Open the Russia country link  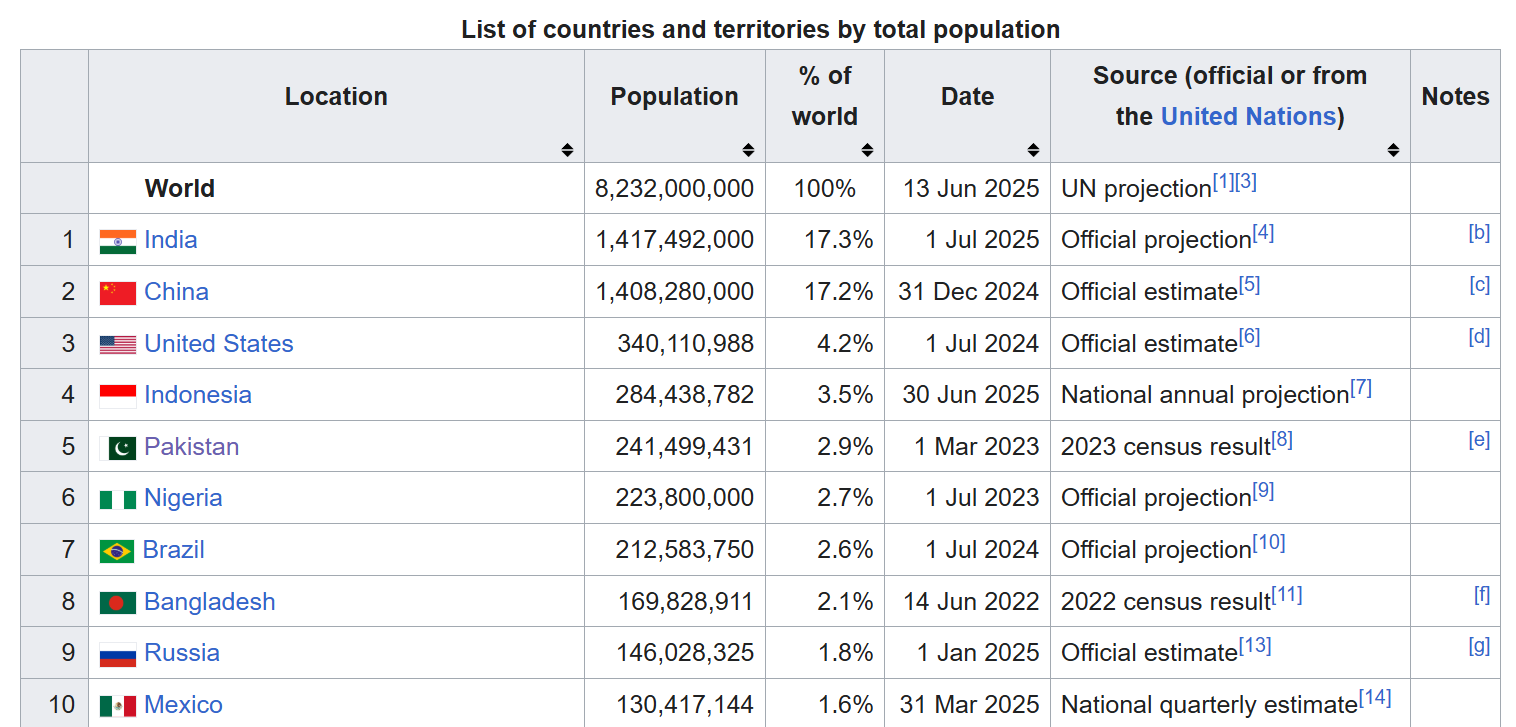click(x=181, y=653)
